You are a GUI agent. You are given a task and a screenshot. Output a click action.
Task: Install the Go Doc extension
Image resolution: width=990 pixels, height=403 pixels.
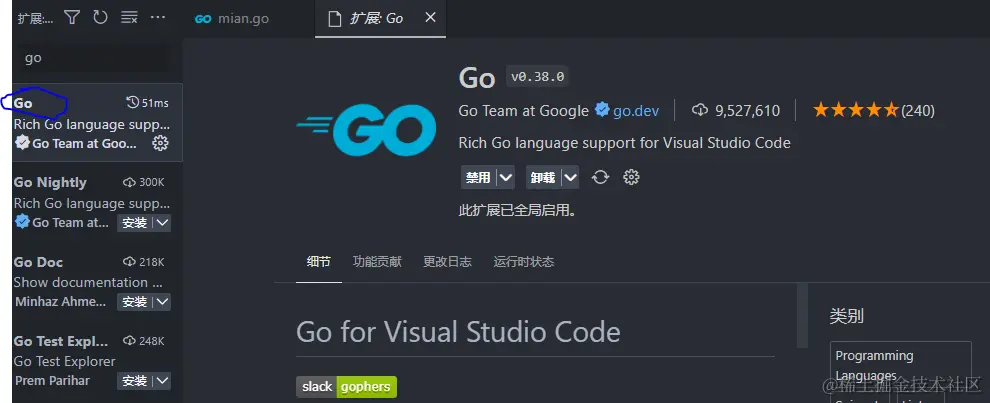134,302
